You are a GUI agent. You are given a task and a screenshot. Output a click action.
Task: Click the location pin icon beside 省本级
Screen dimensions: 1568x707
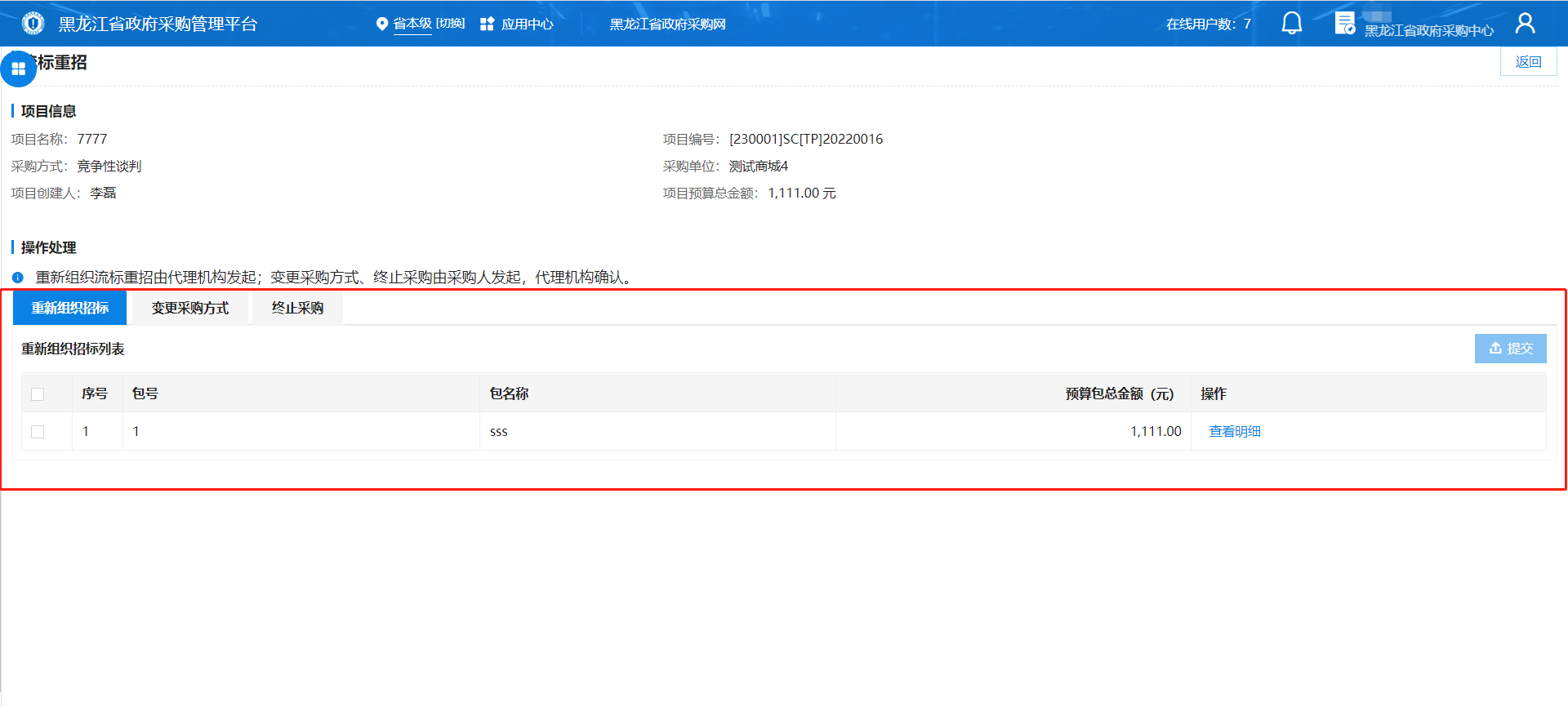click(x=381, y=24)
